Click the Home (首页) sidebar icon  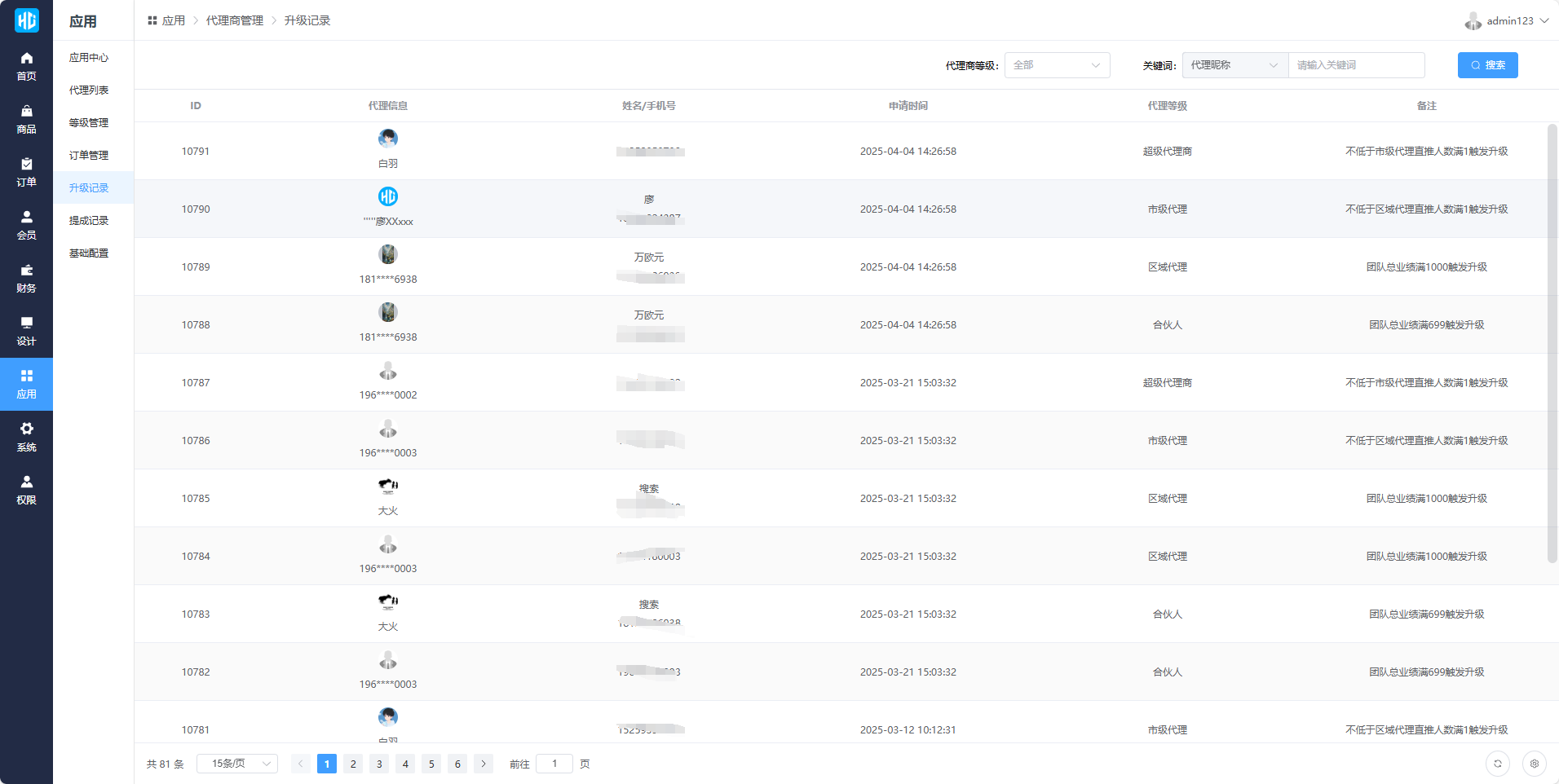[26, 66]
